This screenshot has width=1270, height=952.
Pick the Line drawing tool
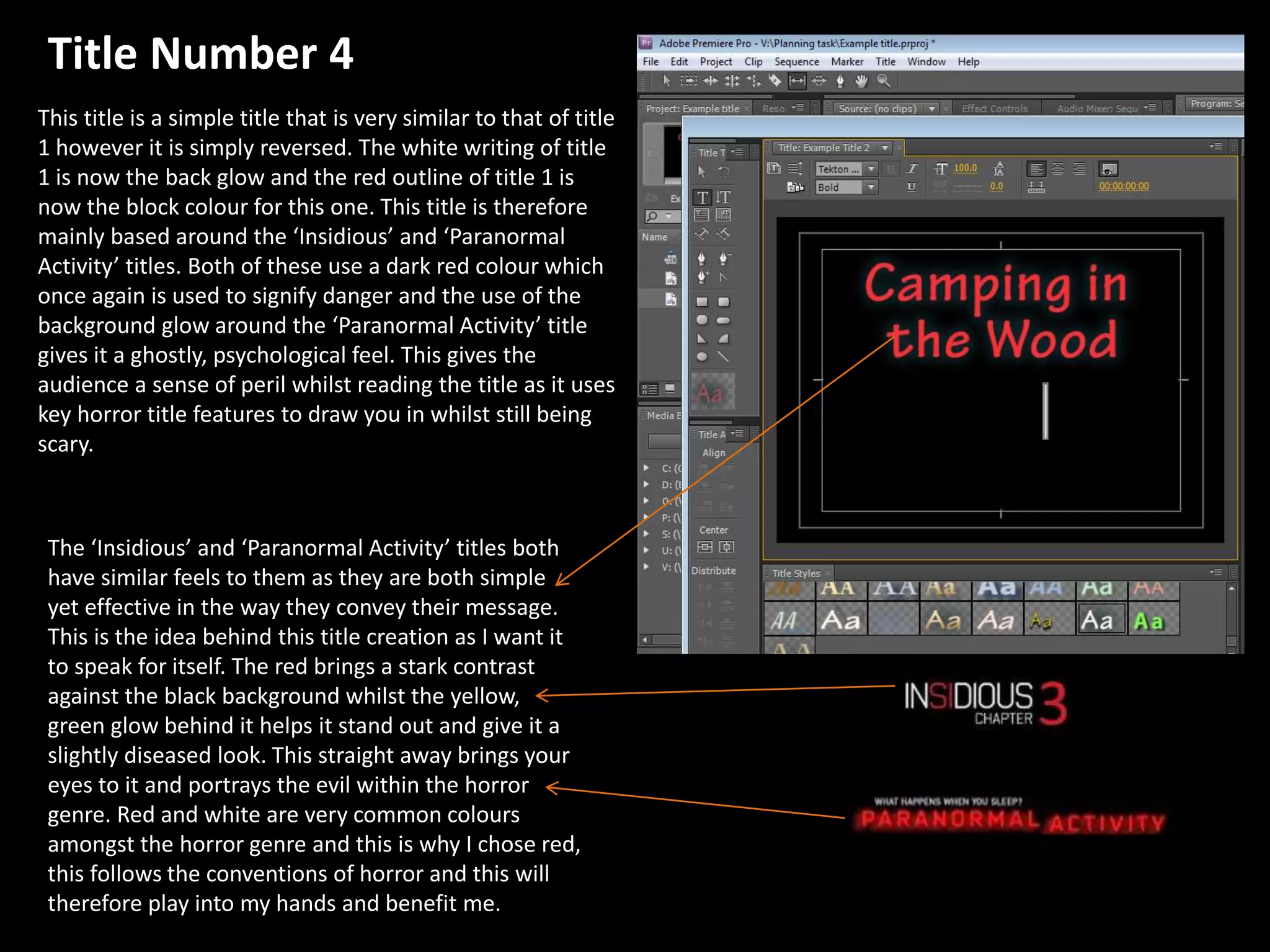coord(723,356)
